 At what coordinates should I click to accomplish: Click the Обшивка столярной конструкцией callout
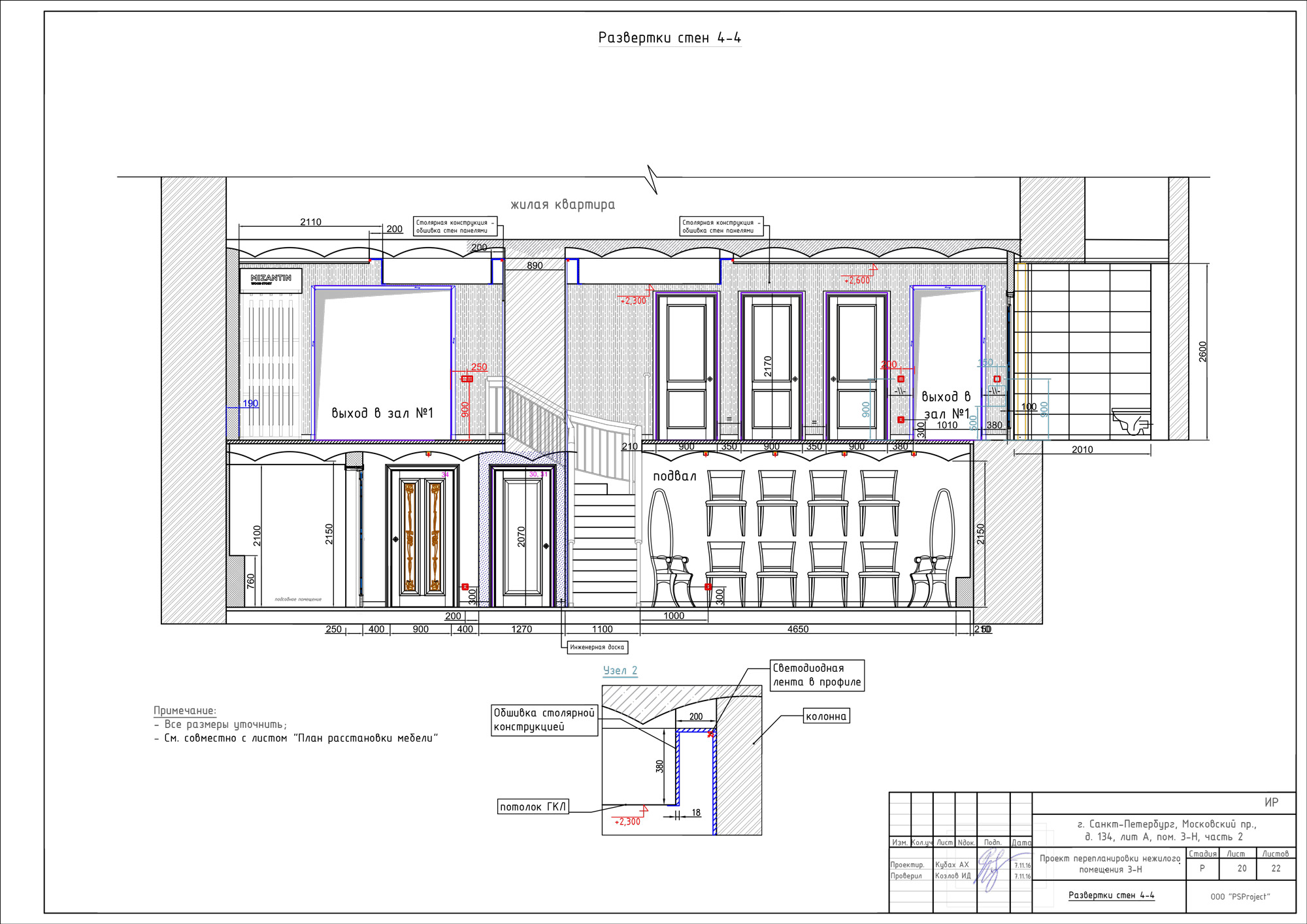[x=544, y=720]
